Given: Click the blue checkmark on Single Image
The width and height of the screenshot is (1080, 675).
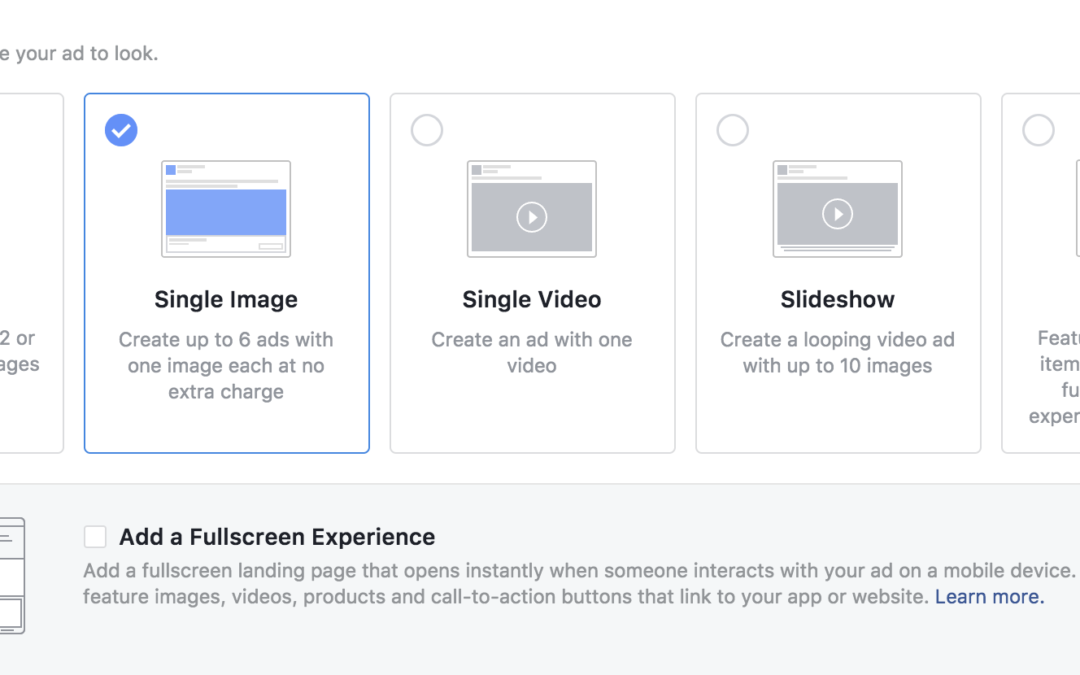Looking at the screenshot, I should 121,130.
